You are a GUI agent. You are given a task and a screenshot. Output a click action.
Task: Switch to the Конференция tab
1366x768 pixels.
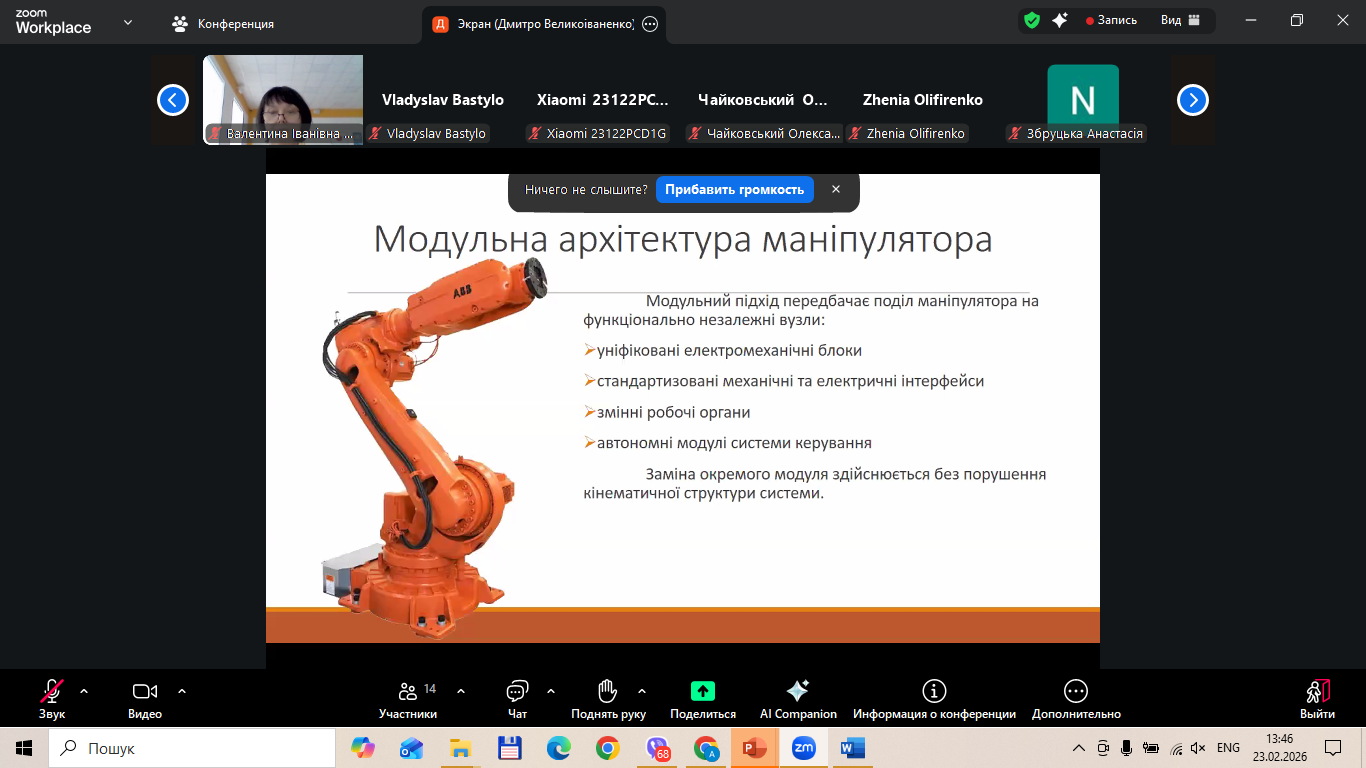222,23
